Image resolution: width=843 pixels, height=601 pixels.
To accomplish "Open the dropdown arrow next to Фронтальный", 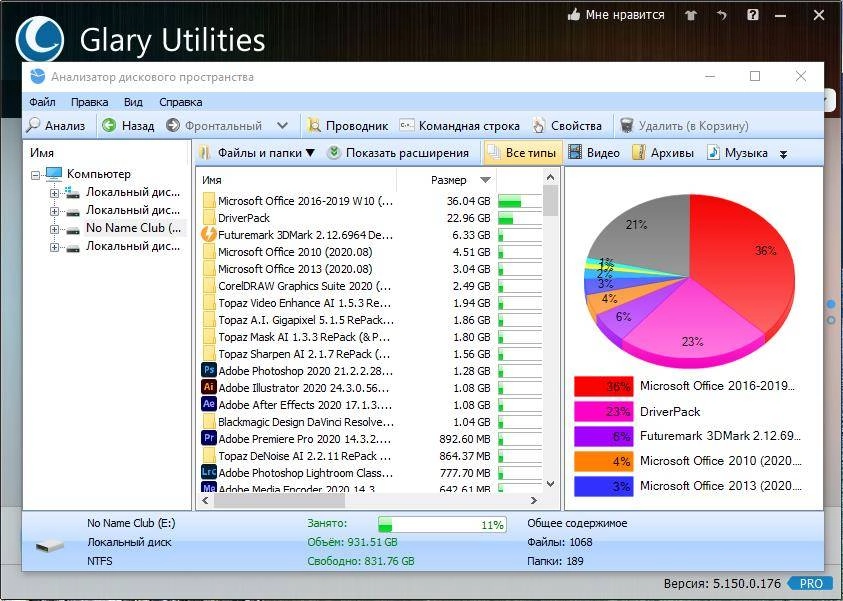I will tap(282, 125).
